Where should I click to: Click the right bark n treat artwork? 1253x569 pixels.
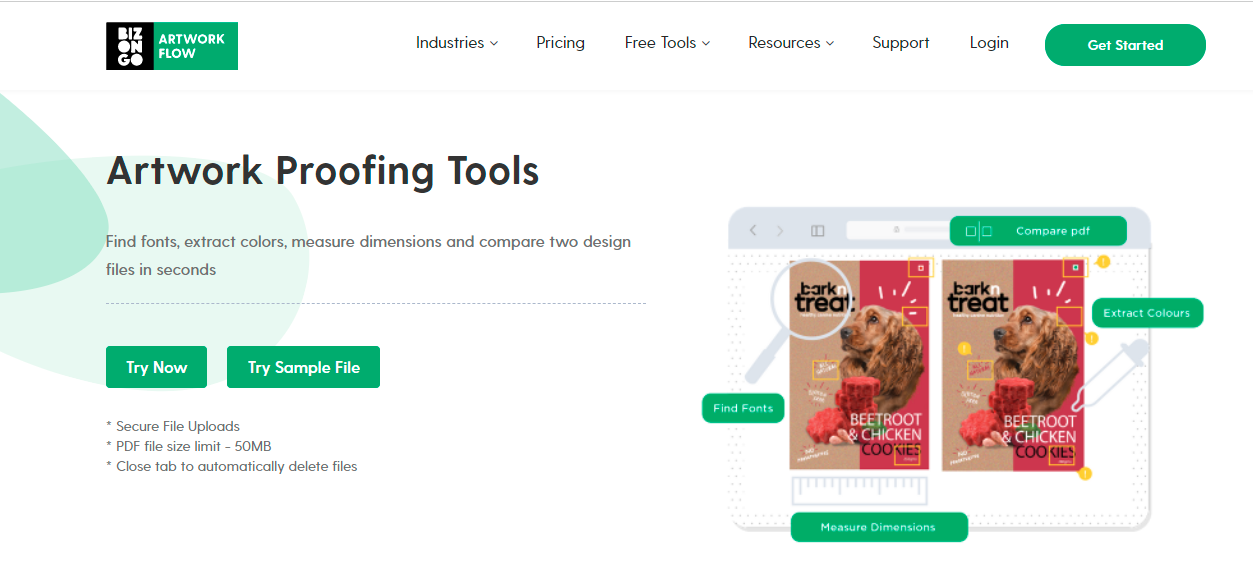(1013, 365)
